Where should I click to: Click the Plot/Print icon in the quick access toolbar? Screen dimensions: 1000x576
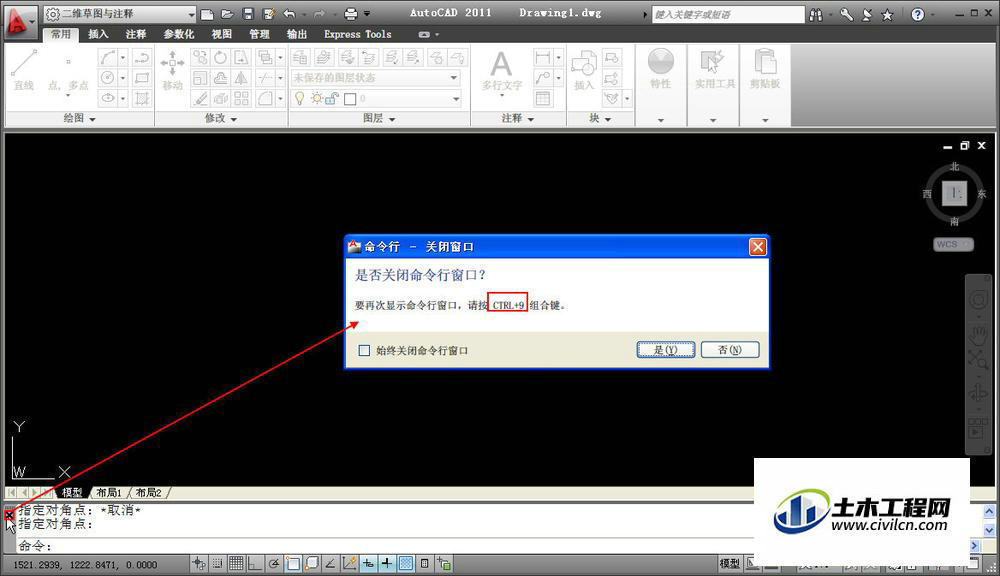click(350, 13)
